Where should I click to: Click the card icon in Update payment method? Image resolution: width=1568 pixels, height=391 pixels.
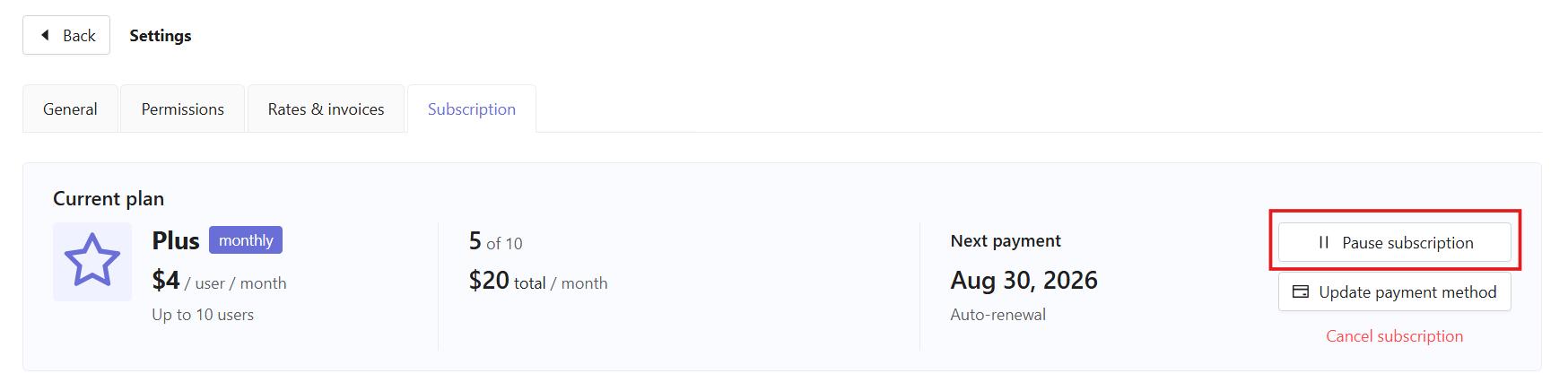1301,291
